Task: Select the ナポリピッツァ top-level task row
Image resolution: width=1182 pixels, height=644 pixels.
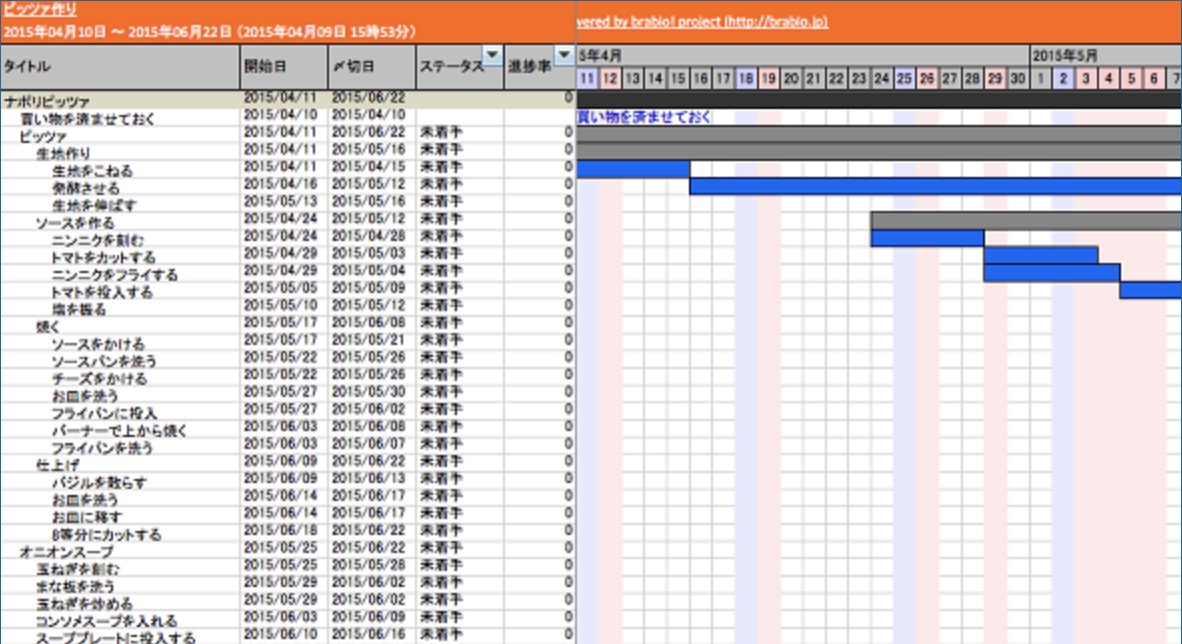Action: [x=288, y=100]
